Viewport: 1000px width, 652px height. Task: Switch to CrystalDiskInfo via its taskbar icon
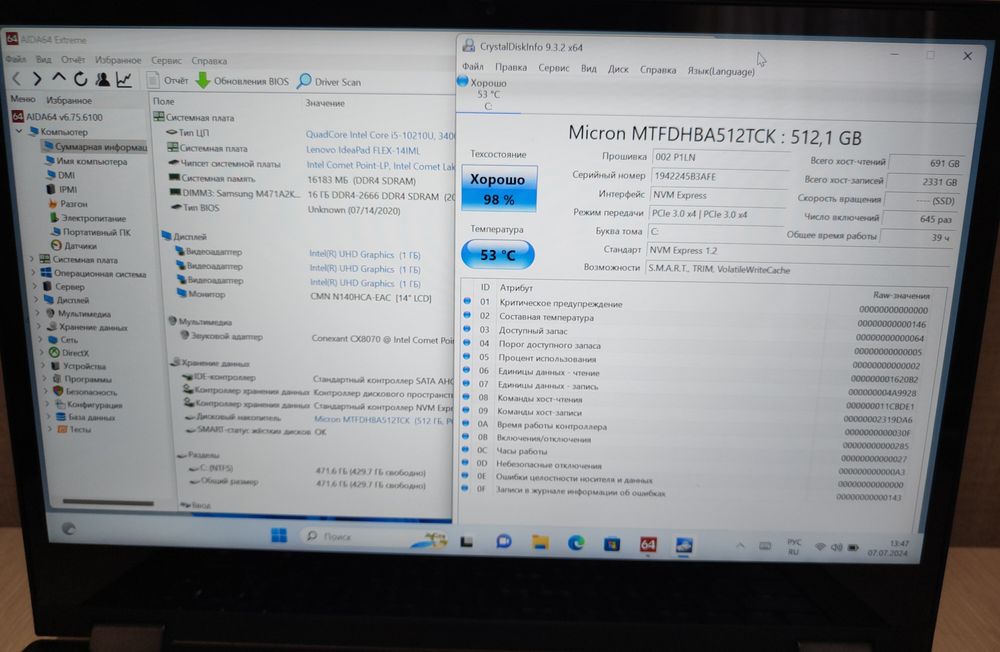(x=684, y=545)
